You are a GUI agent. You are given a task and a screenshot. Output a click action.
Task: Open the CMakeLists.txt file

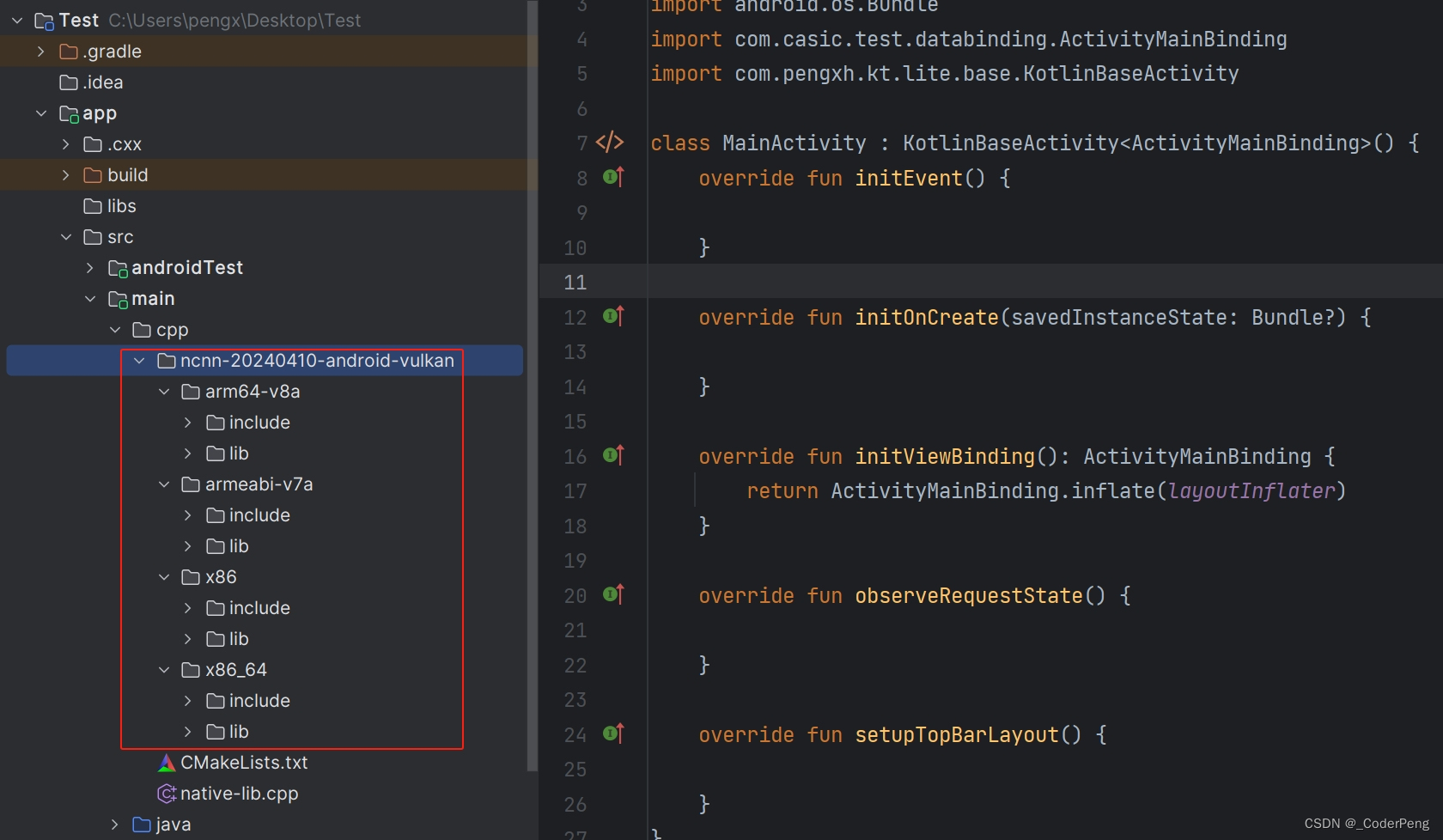244,763
